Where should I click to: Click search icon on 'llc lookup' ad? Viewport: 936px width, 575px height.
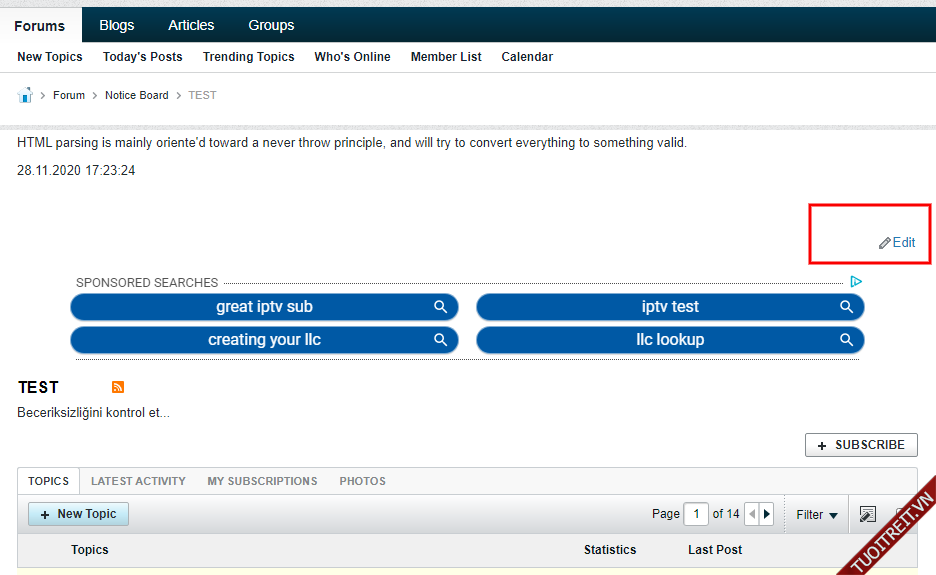point(847,340)
